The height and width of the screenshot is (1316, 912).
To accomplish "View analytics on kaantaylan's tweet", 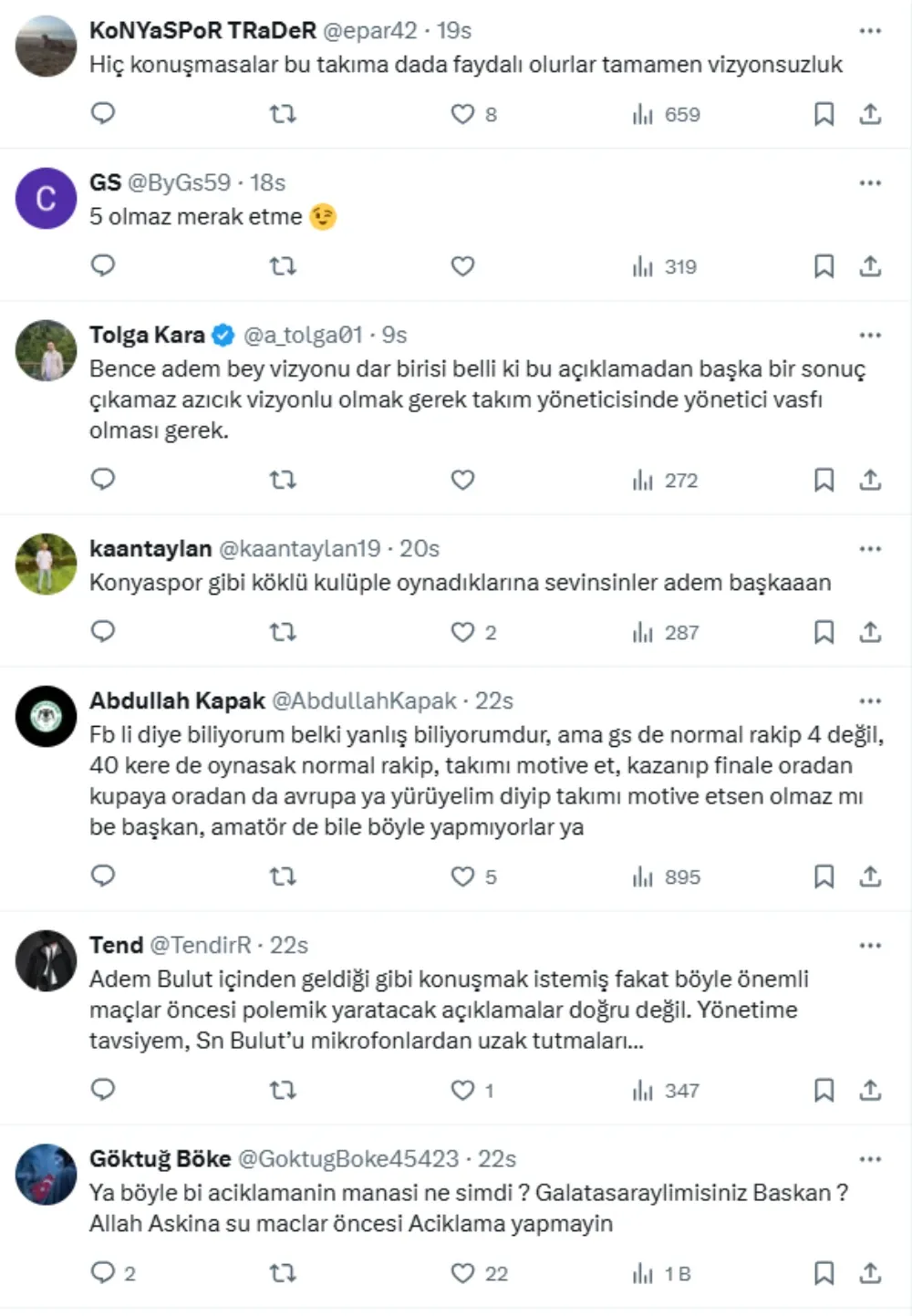I will coord(666,632).
